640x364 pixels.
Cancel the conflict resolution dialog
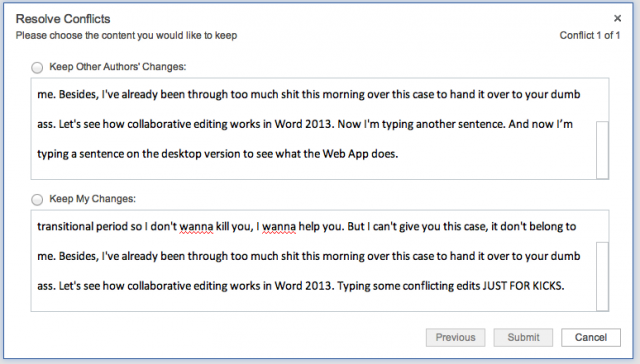591,337
